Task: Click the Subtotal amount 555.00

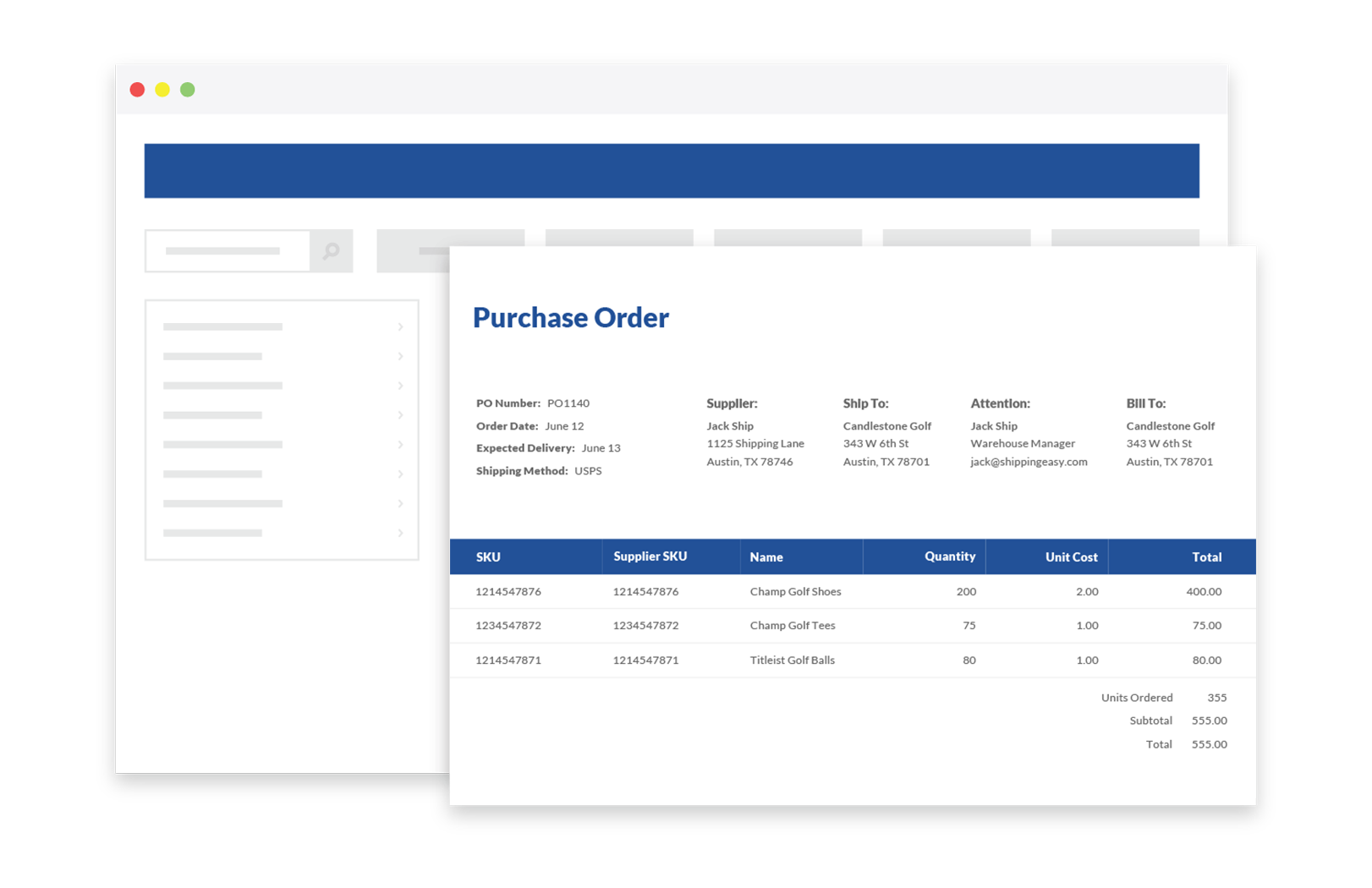Action: click(1210, 721)
